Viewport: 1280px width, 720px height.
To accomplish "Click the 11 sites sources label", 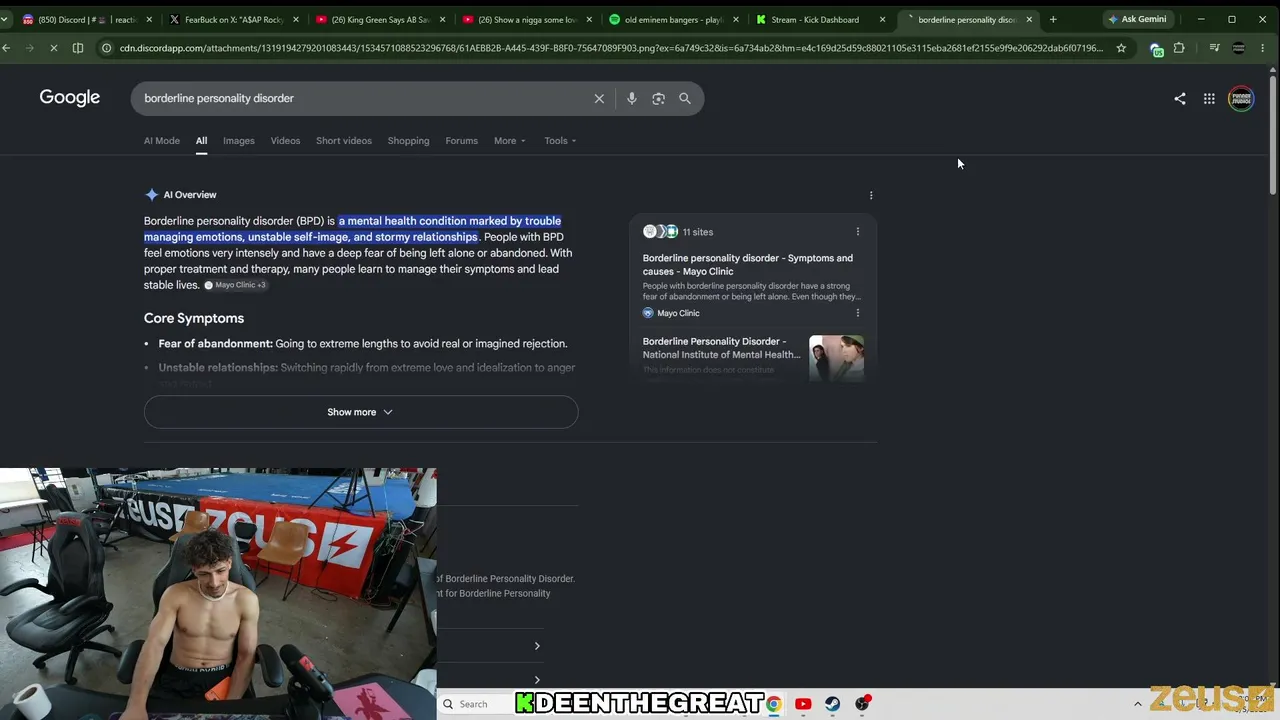I will coord(697,232).
